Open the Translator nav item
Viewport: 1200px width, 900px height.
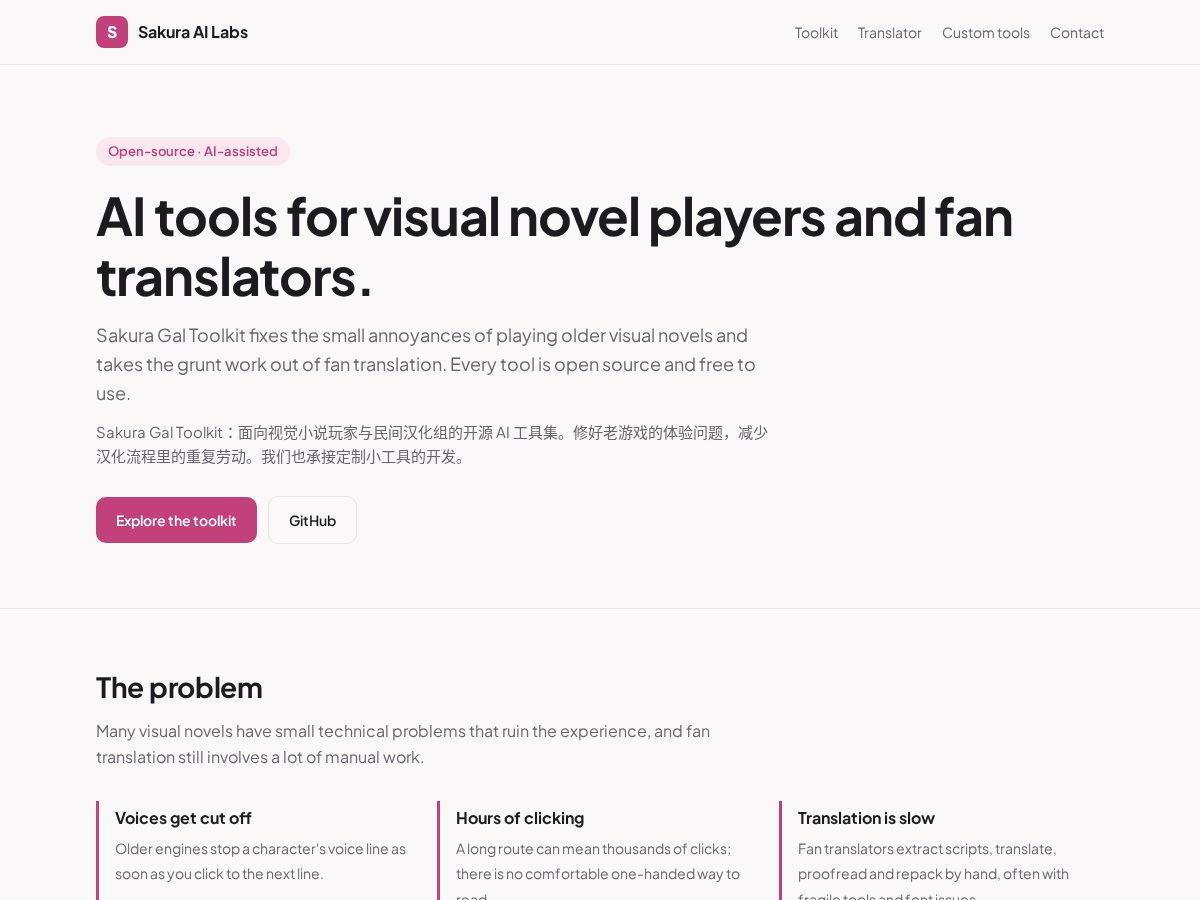889,33
